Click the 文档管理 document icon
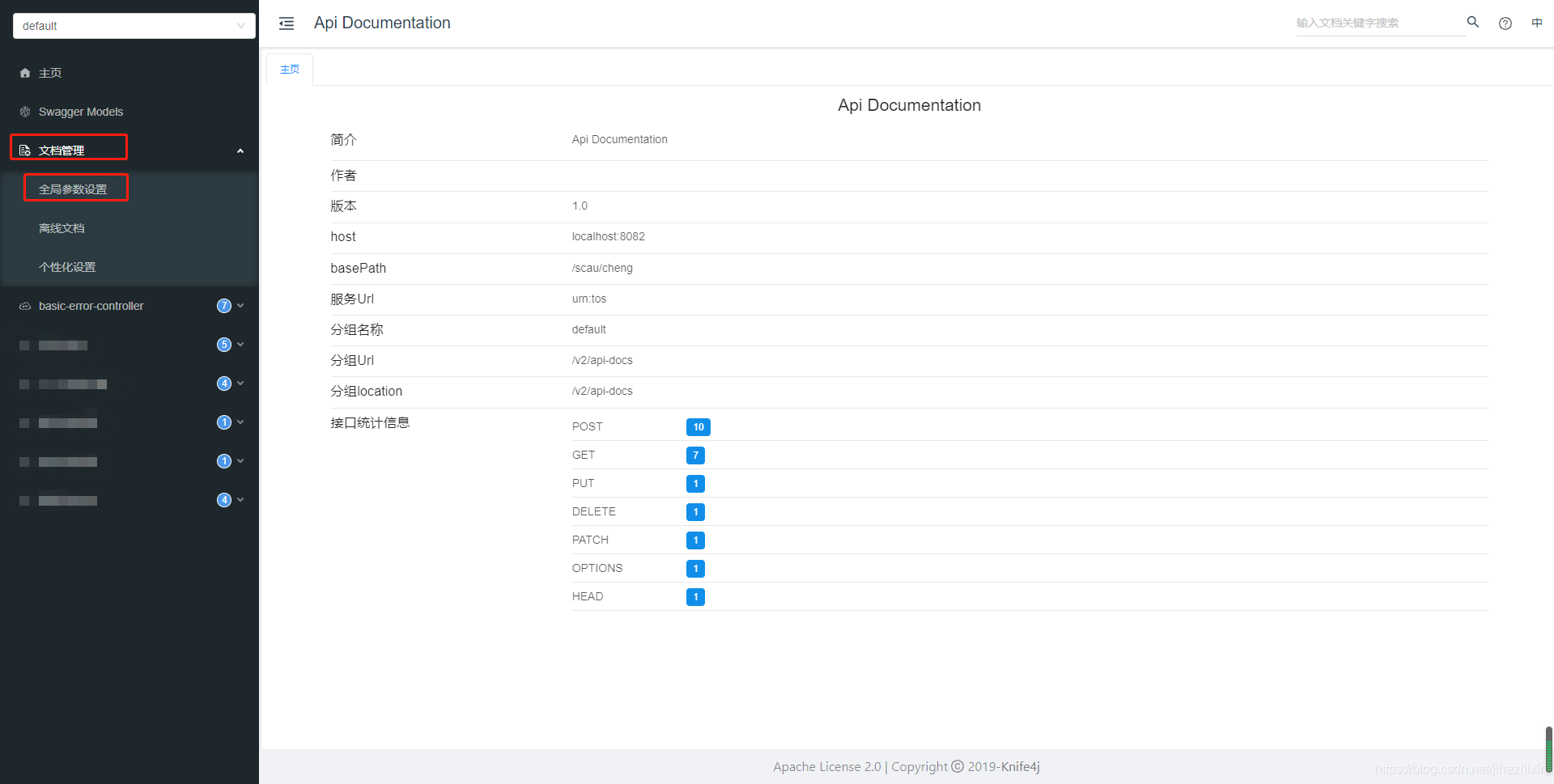The width and height of the screenshot is (1554, 784). (x=25, y=150)
